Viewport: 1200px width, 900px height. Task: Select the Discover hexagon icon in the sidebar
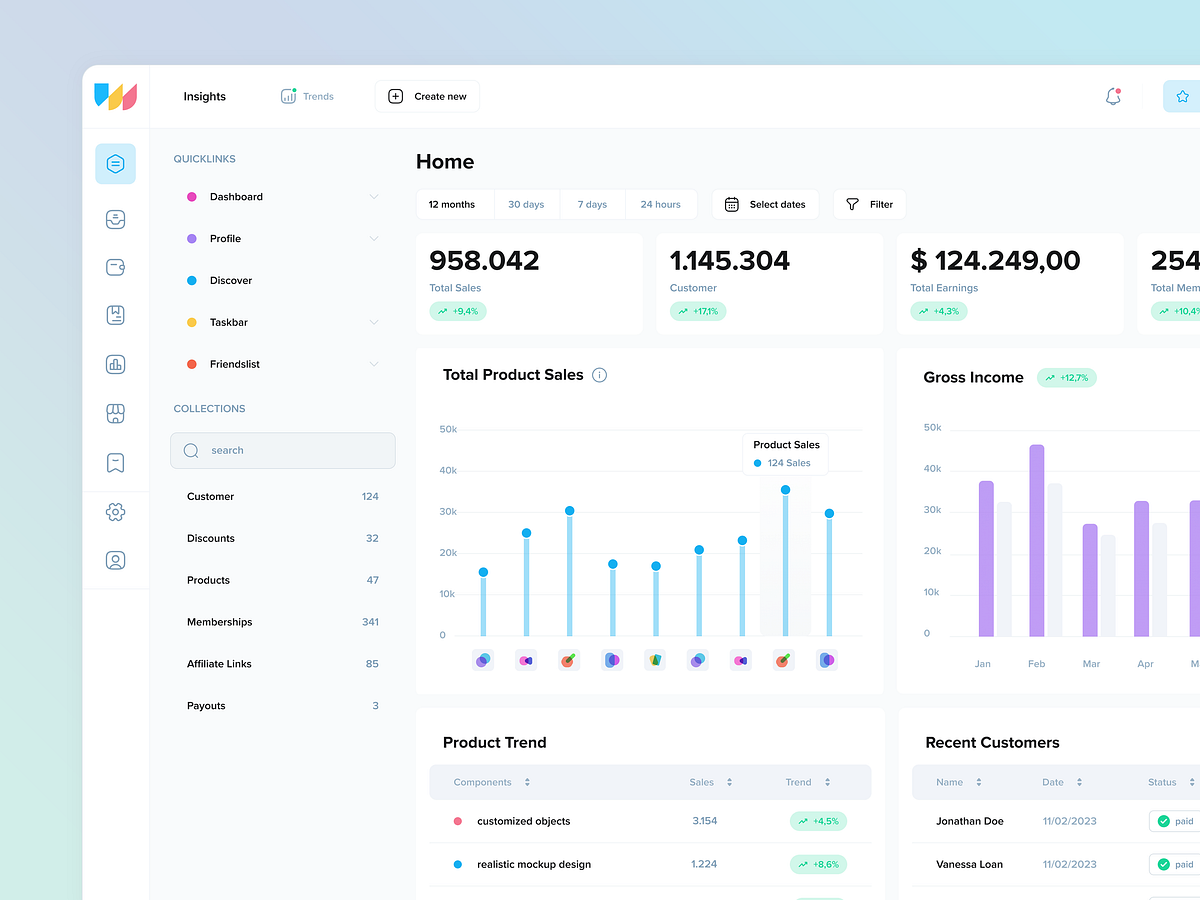115,163
